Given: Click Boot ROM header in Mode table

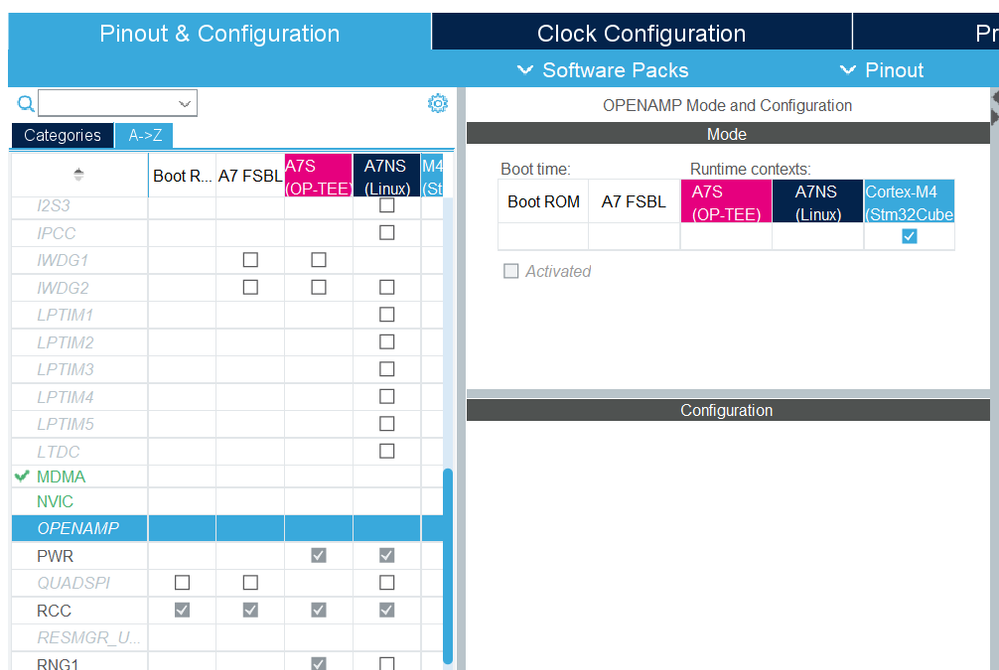Looking at the screenshot, I should [543, 202].
